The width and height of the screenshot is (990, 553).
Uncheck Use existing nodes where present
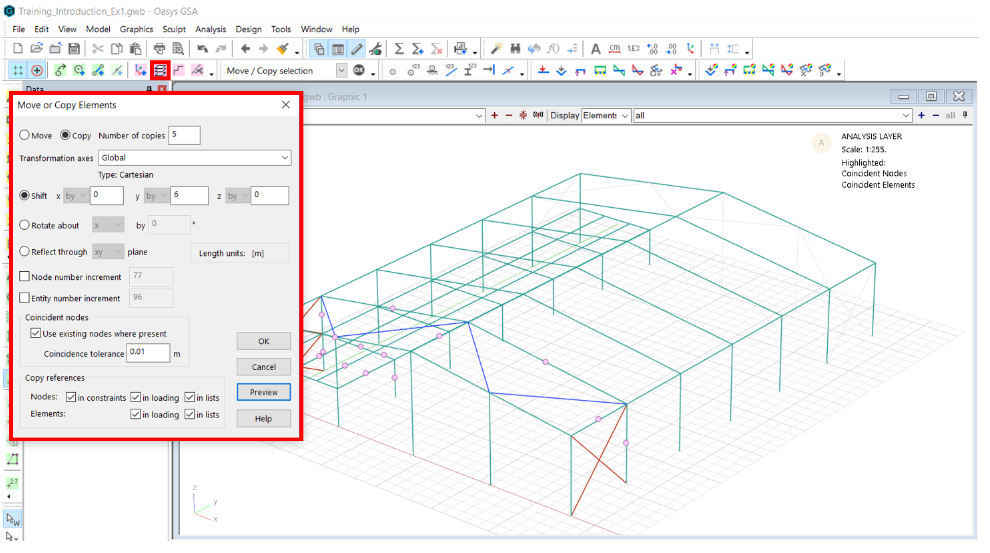[x=35, y=333]
